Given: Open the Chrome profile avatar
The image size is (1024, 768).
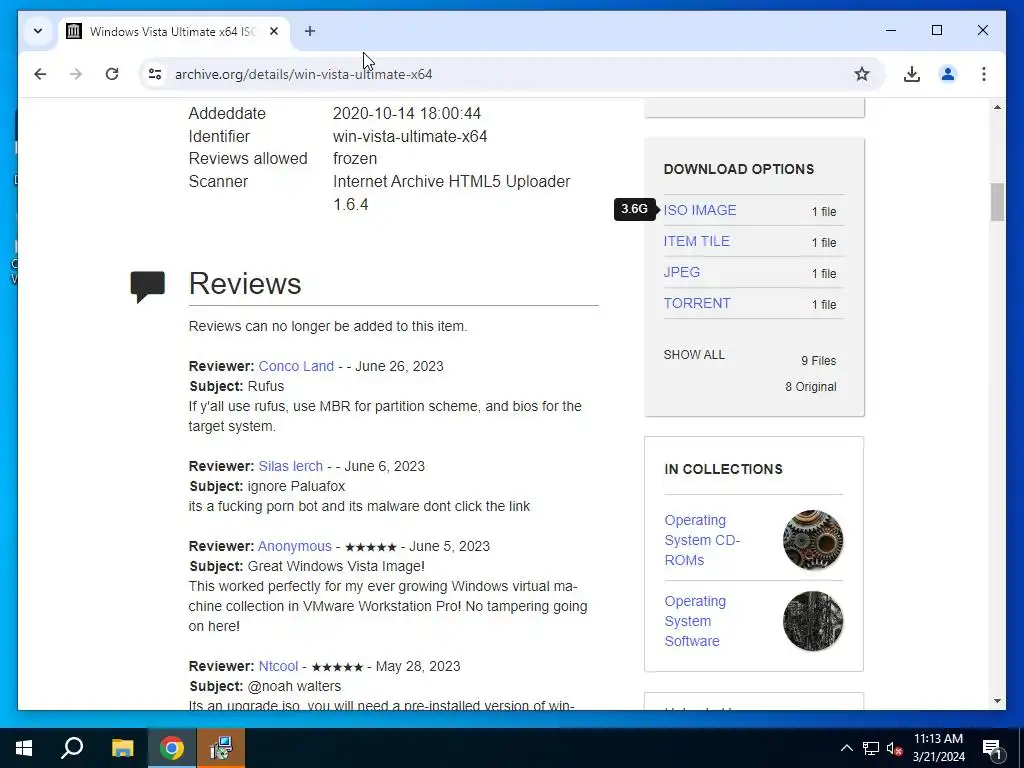Looking at the screenshot, I should coord(948,74).
